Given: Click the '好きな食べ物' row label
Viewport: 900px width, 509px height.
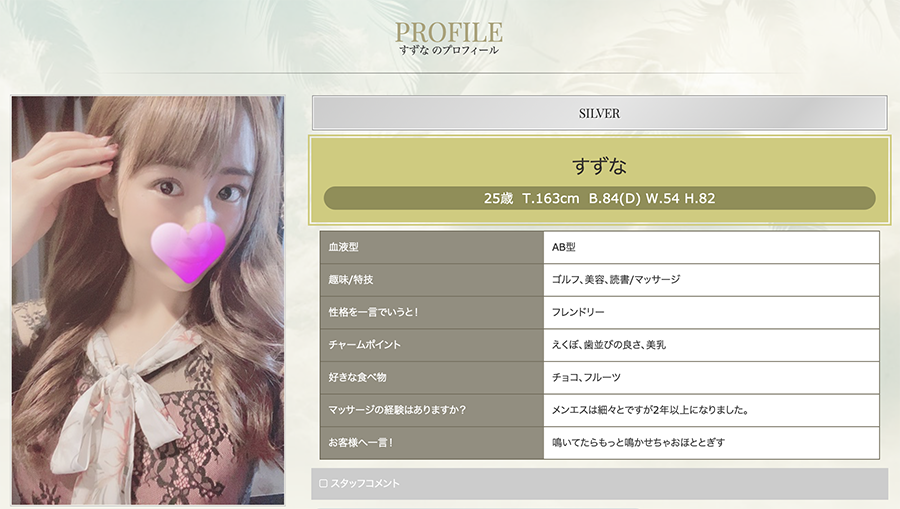Looking at the screenshot, I should 432,378.
